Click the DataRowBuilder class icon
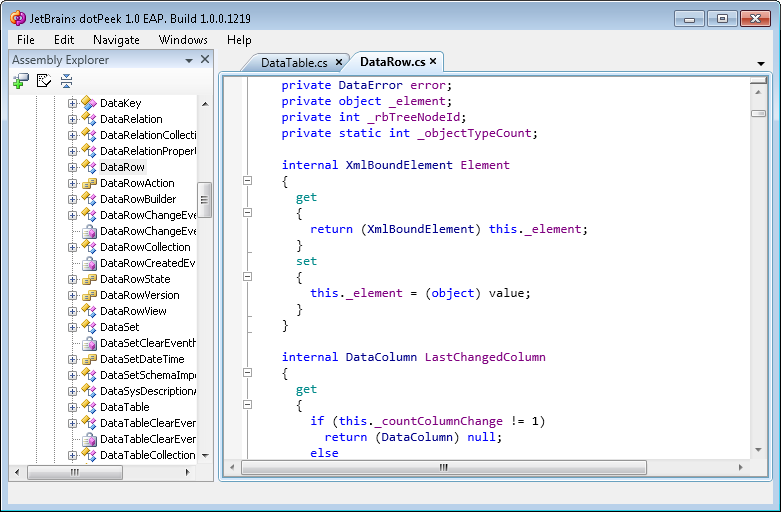 89,199
